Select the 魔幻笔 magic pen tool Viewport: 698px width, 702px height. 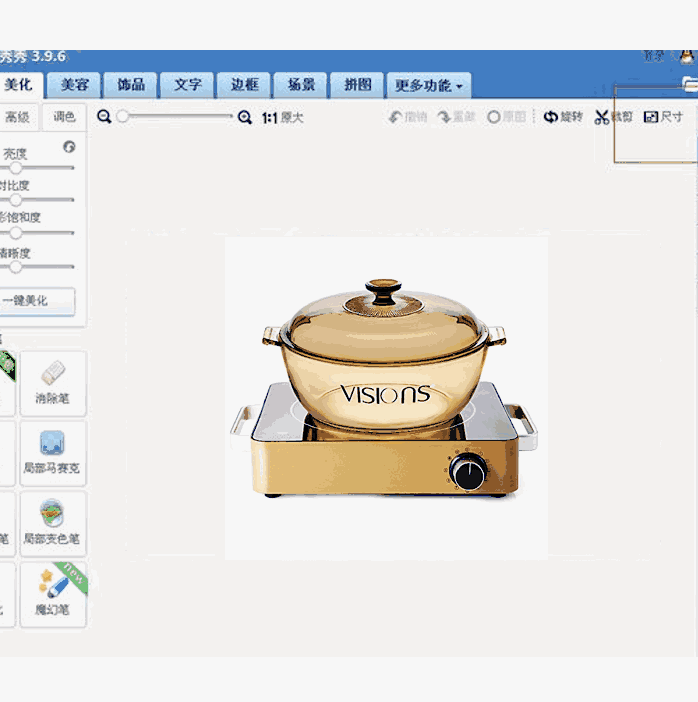pyautogui.click(x=52, y=593)
